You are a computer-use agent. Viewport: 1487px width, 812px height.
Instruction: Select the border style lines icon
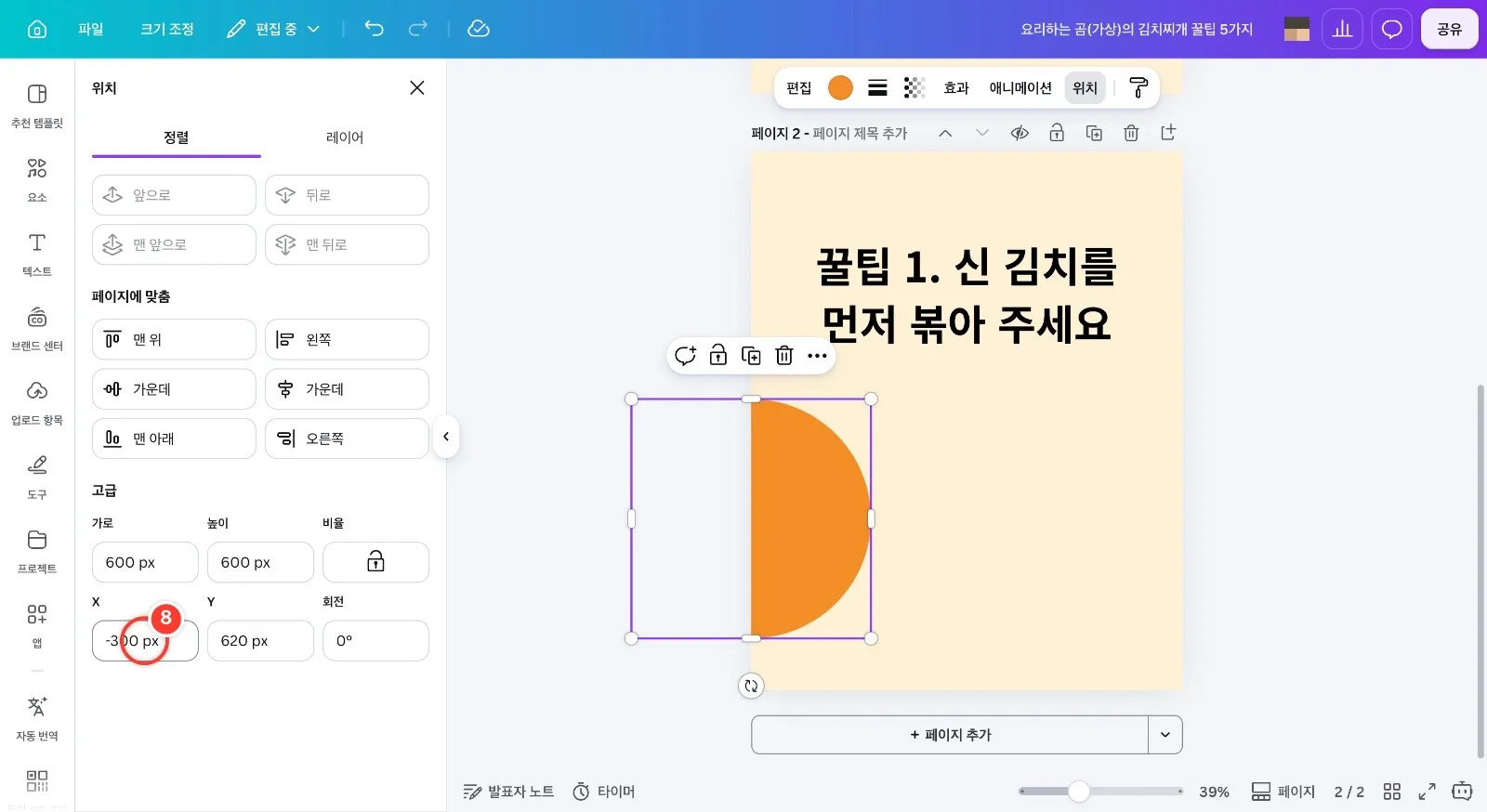click(x=877, y=87)
